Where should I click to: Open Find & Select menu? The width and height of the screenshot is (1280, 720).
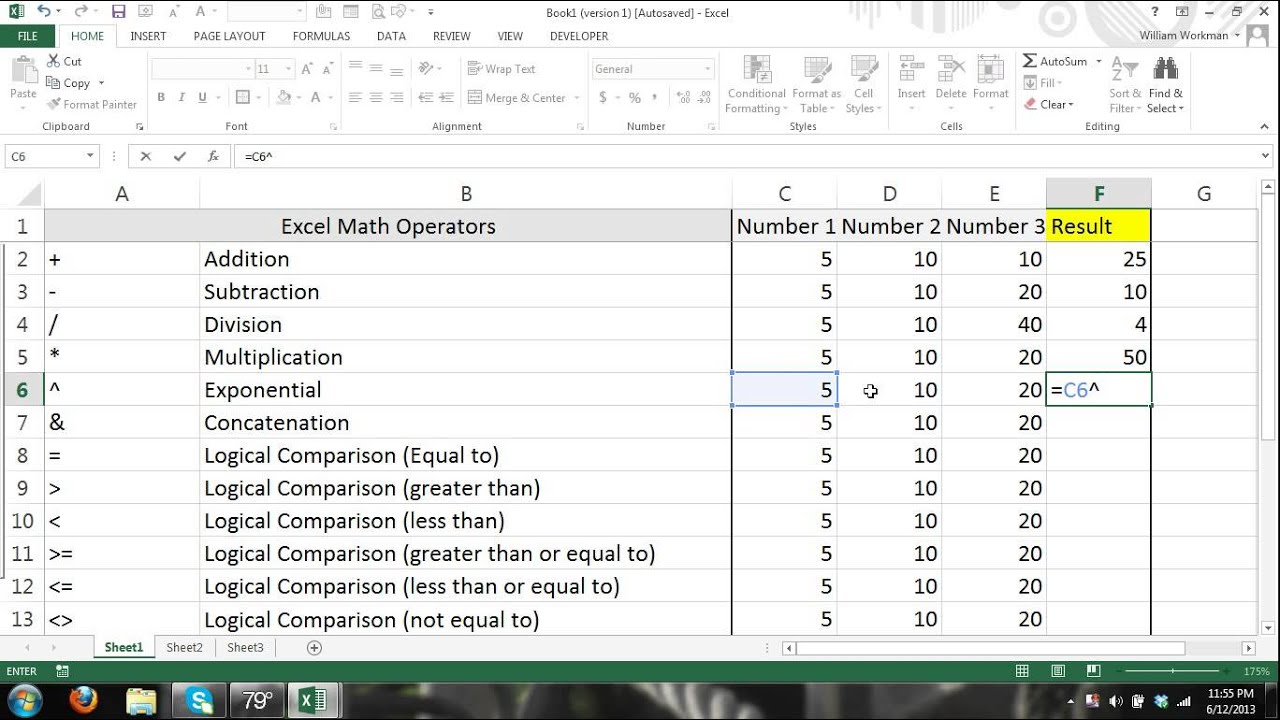click(1165, 85)
